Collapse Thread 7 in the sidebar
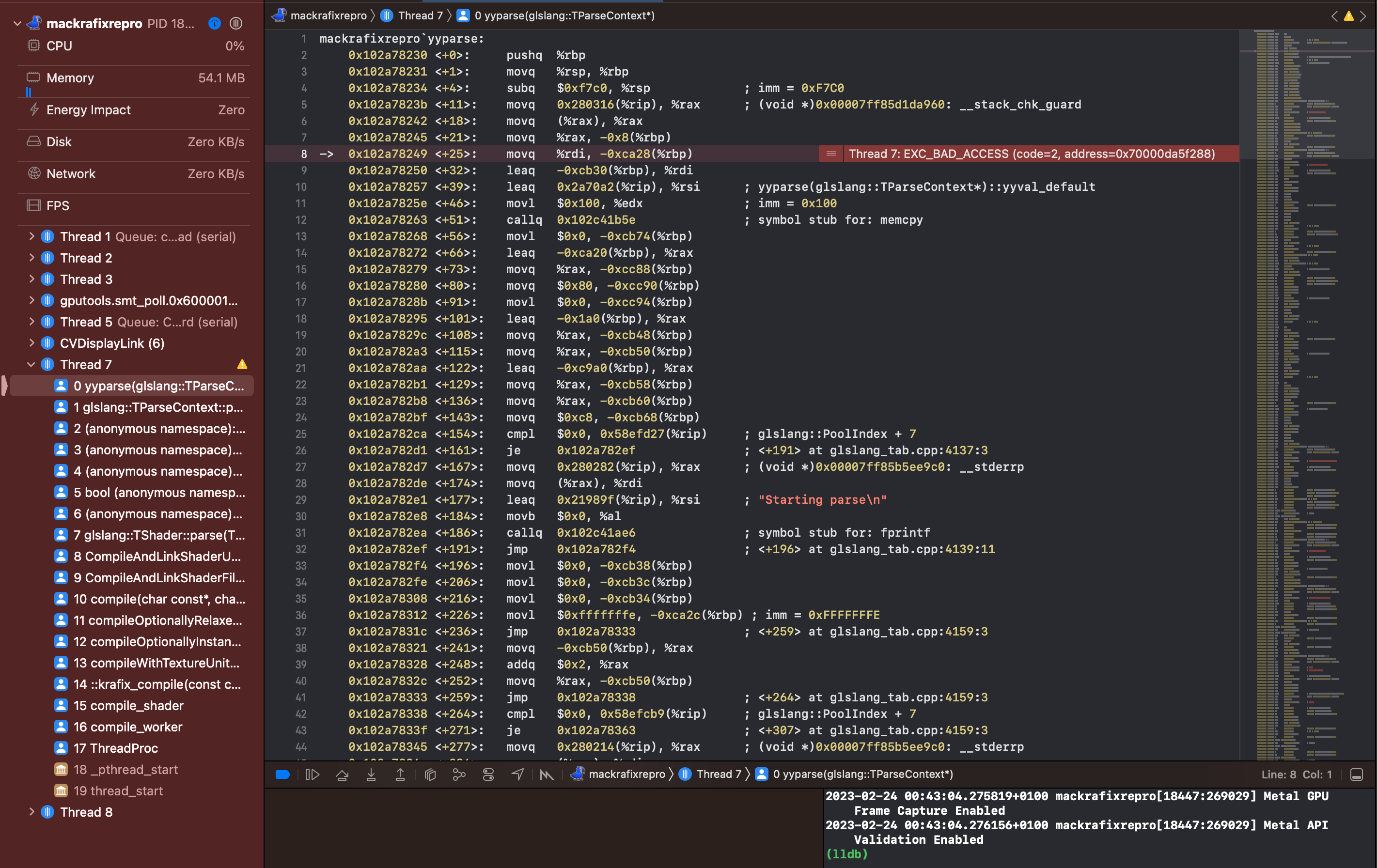This screenshot has height=868, width=1377. coord(31,364)
